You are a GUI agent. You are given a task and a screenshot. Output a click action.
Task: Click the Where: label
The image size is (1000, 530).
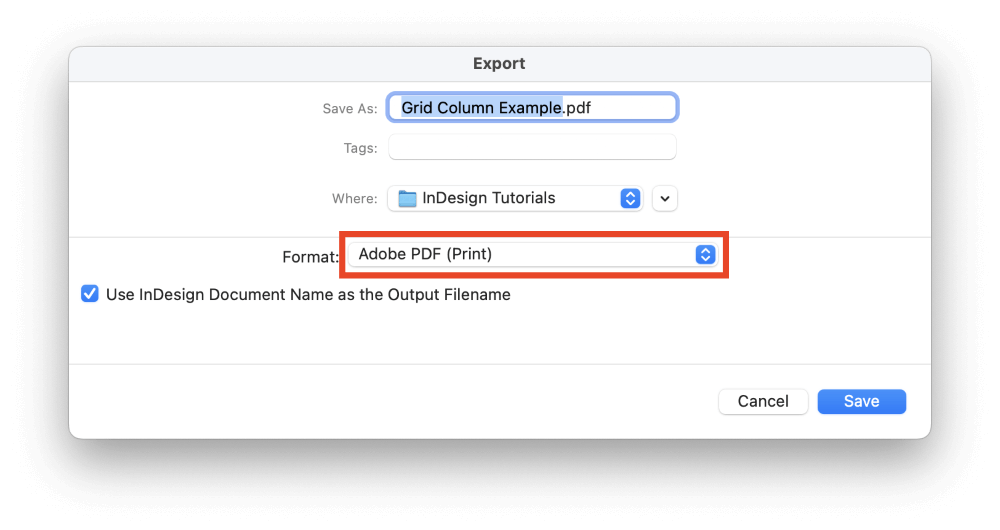(x=355, y=199)
